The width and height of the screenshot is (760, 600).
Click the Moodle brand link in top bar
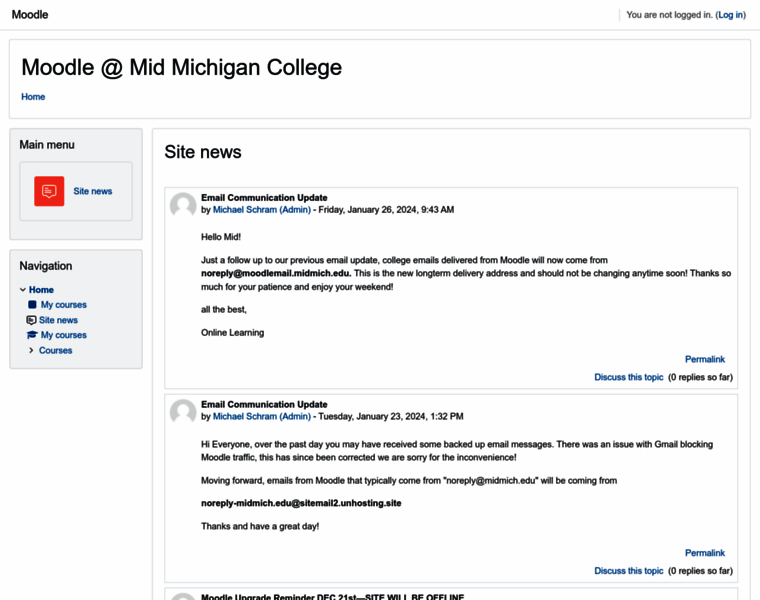click(x=30, y=15)
